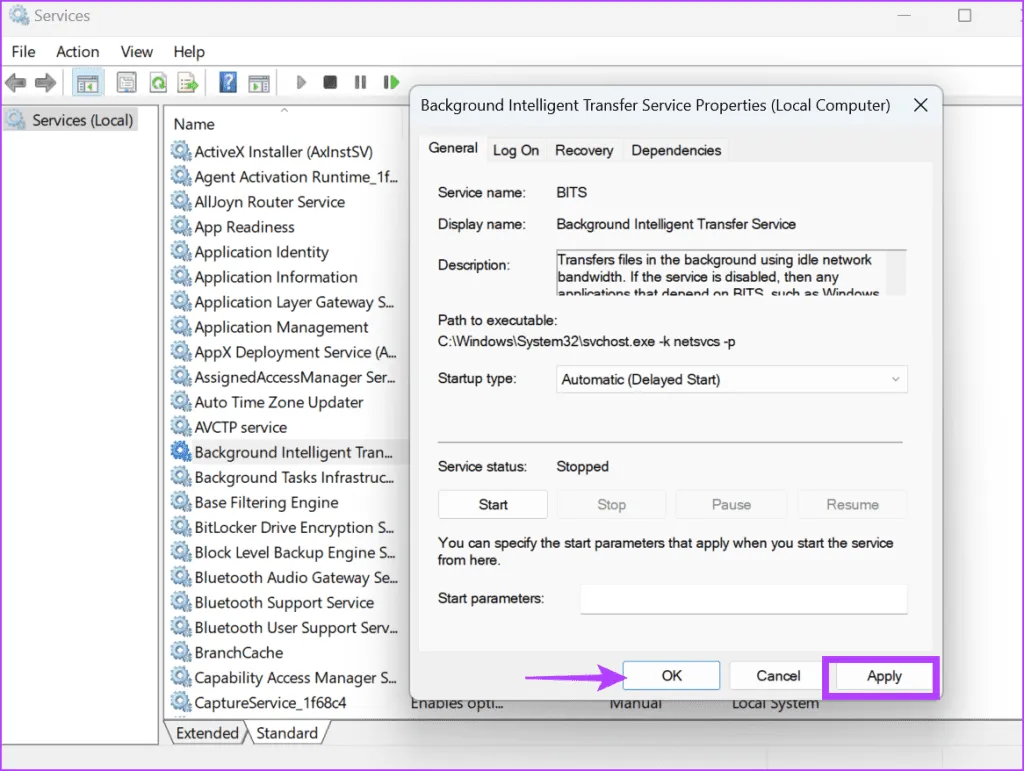The height and width of the screenshot is (771, 1024).
Task: Click the Properties icon in the toolbar
Action: click(126, 83)
